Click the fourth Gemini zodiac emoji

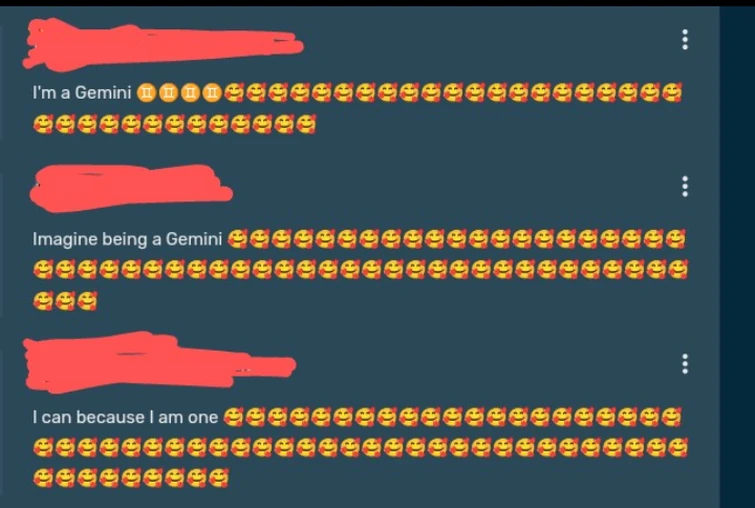[x=212, y=92]
